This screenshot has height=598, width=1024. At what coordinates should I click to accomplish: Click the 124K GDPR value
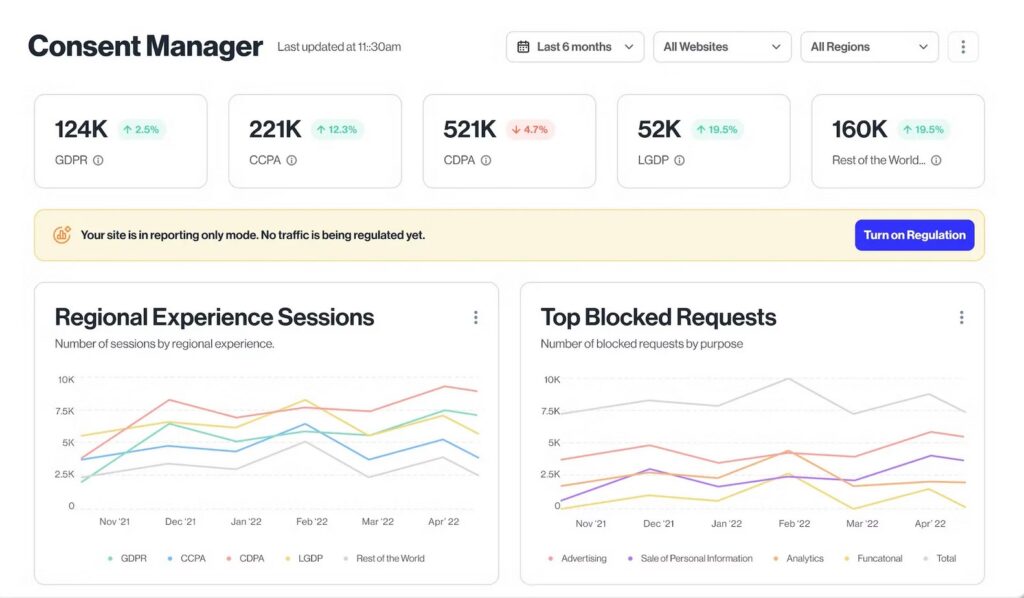81,129
